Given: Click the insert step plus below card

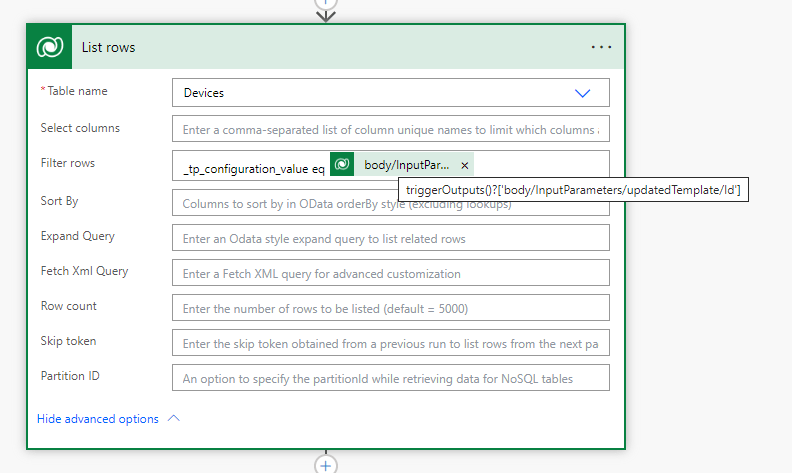Looking at the screenshot, I should (326, 465).
